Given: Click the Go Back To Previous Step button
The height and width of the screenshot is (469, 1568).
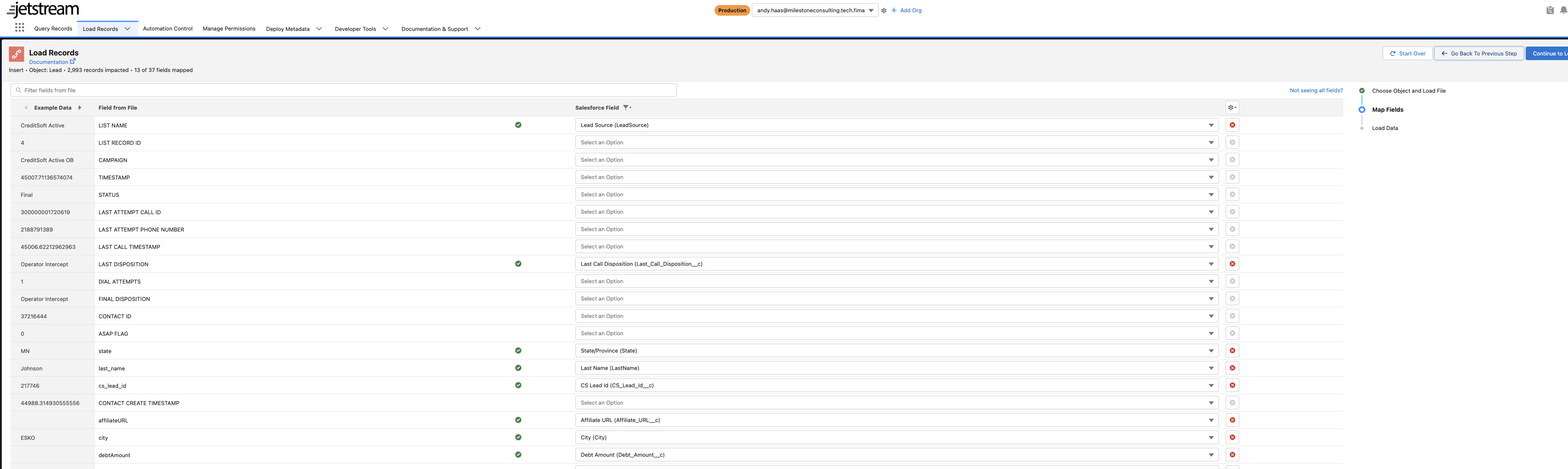Looking at the screenshot, I should pyautogui.click(x=1479, y=53).
